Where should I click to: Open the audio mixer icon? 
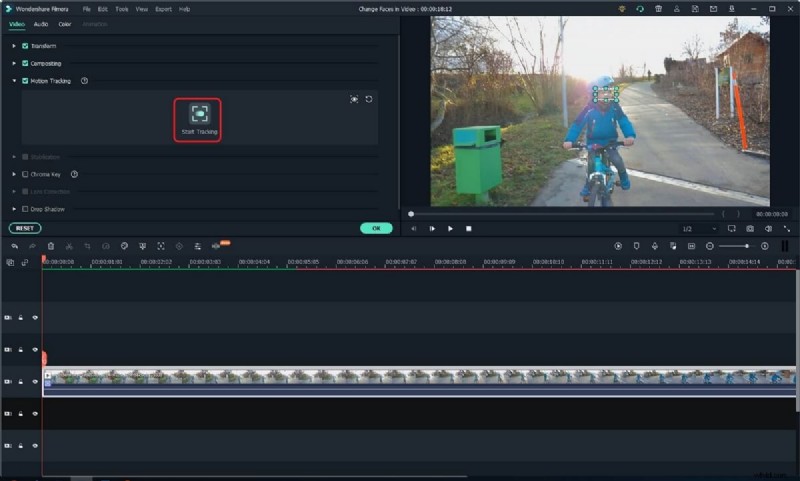673,246
